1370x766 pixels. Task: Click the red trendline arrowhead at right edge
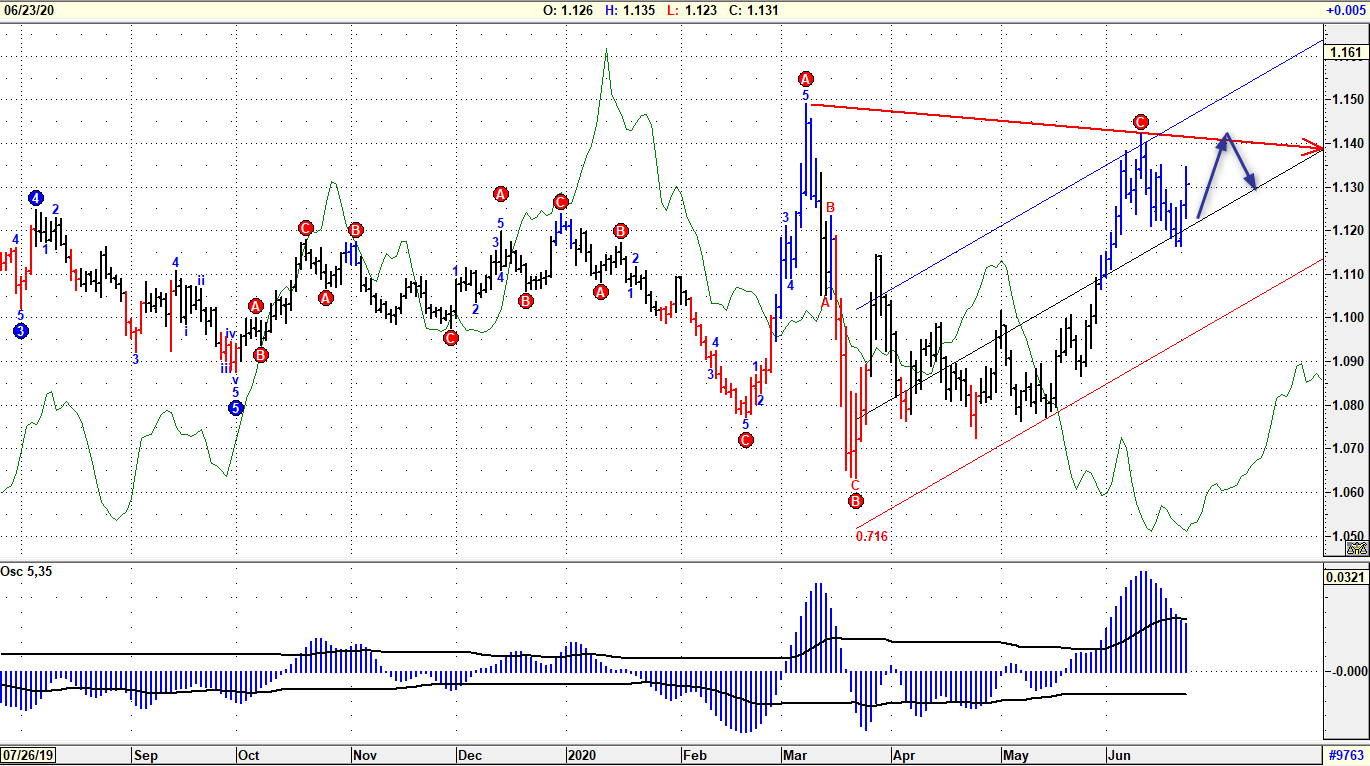(x=1314, y=149)
